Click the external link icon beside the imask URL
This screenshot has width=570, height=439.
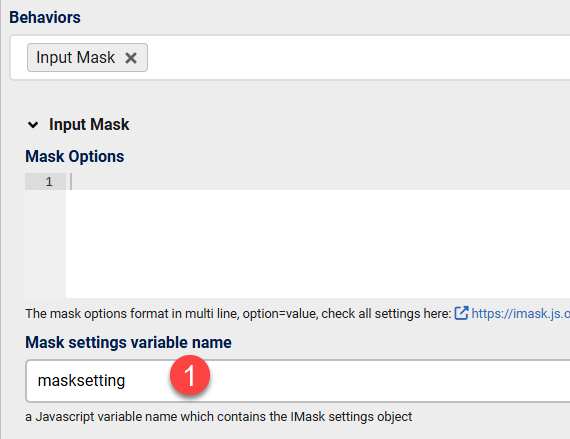tap(461, 313)
